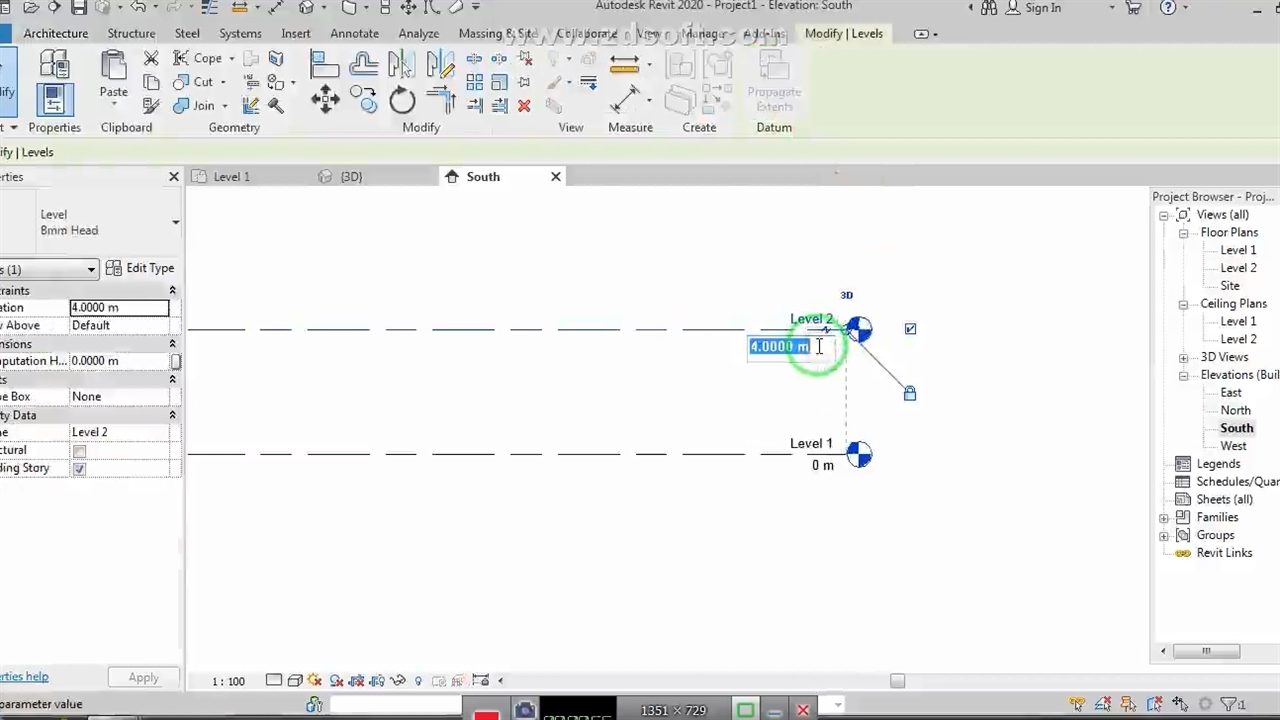
Task: Click the red Delete X icon
Action: pos(524,106)
